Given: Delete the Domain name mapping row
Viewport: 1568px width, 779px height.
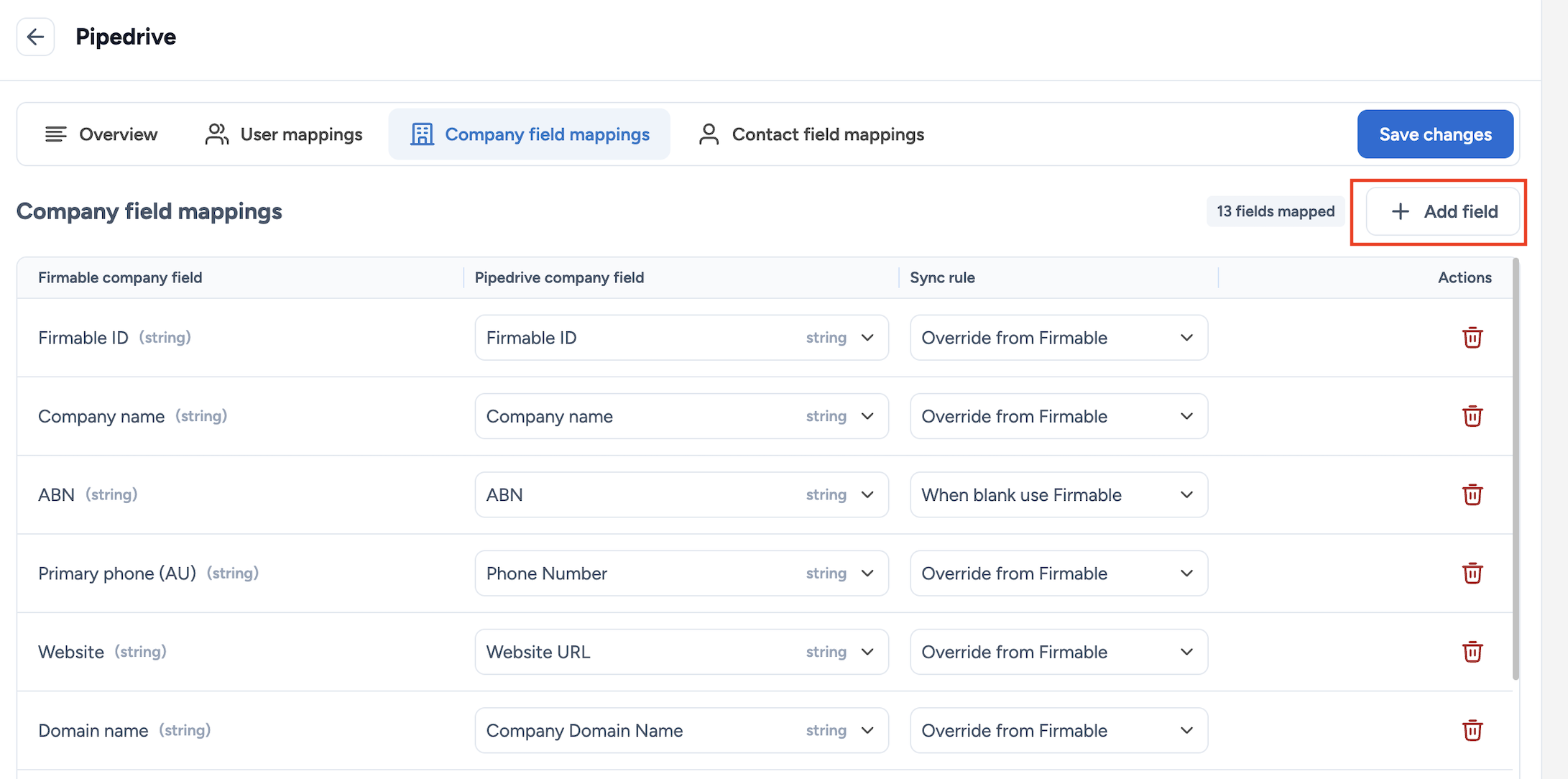Looking at the screenshot, I should tap(1472, 730).
